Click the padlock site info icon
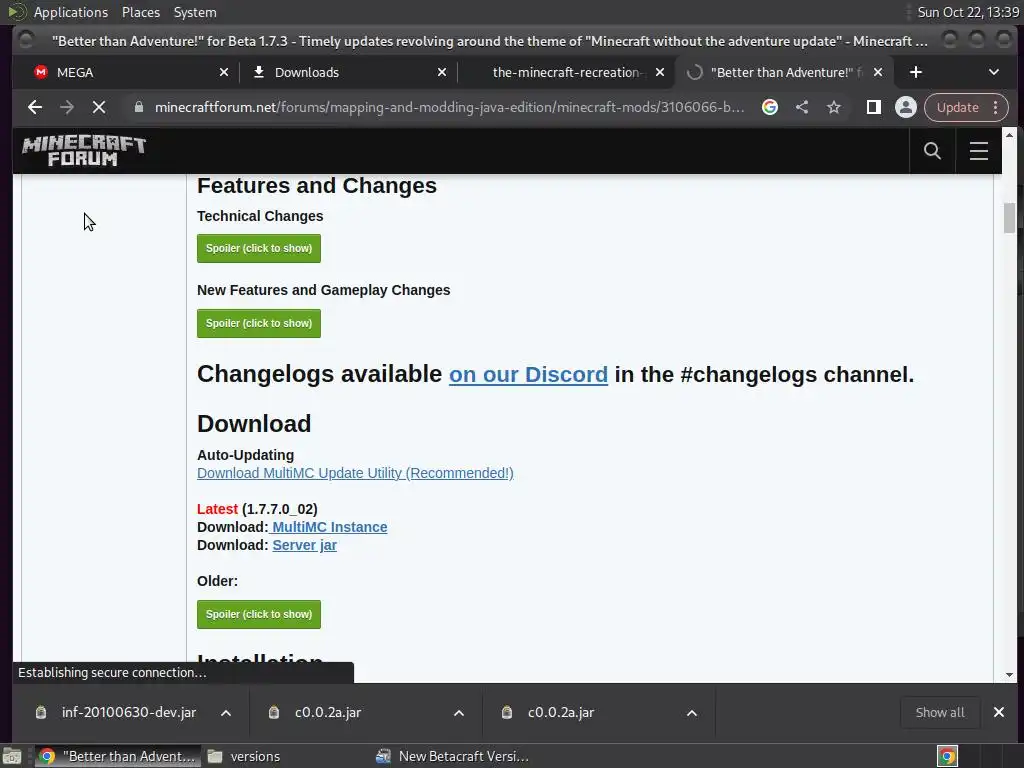Screen dimensions: 1024x768 point(138,107)
